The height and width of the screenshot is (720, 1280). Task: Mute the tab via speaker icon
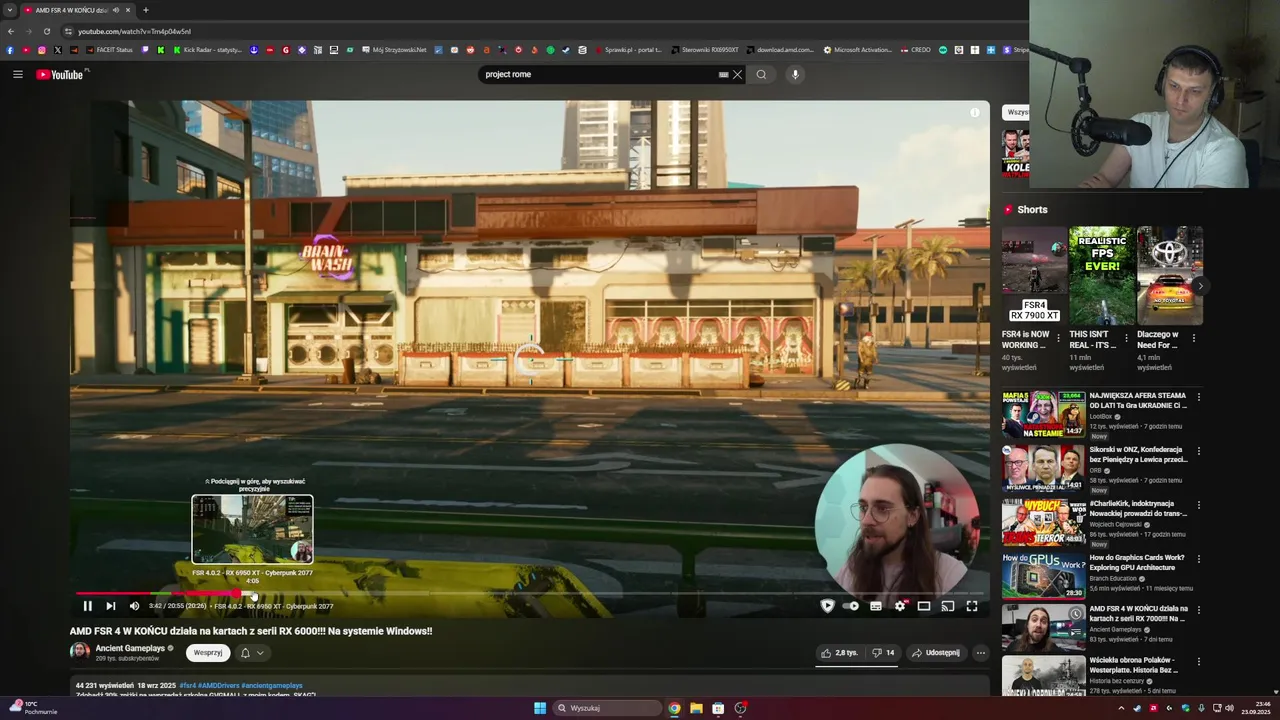pos(116,10)
